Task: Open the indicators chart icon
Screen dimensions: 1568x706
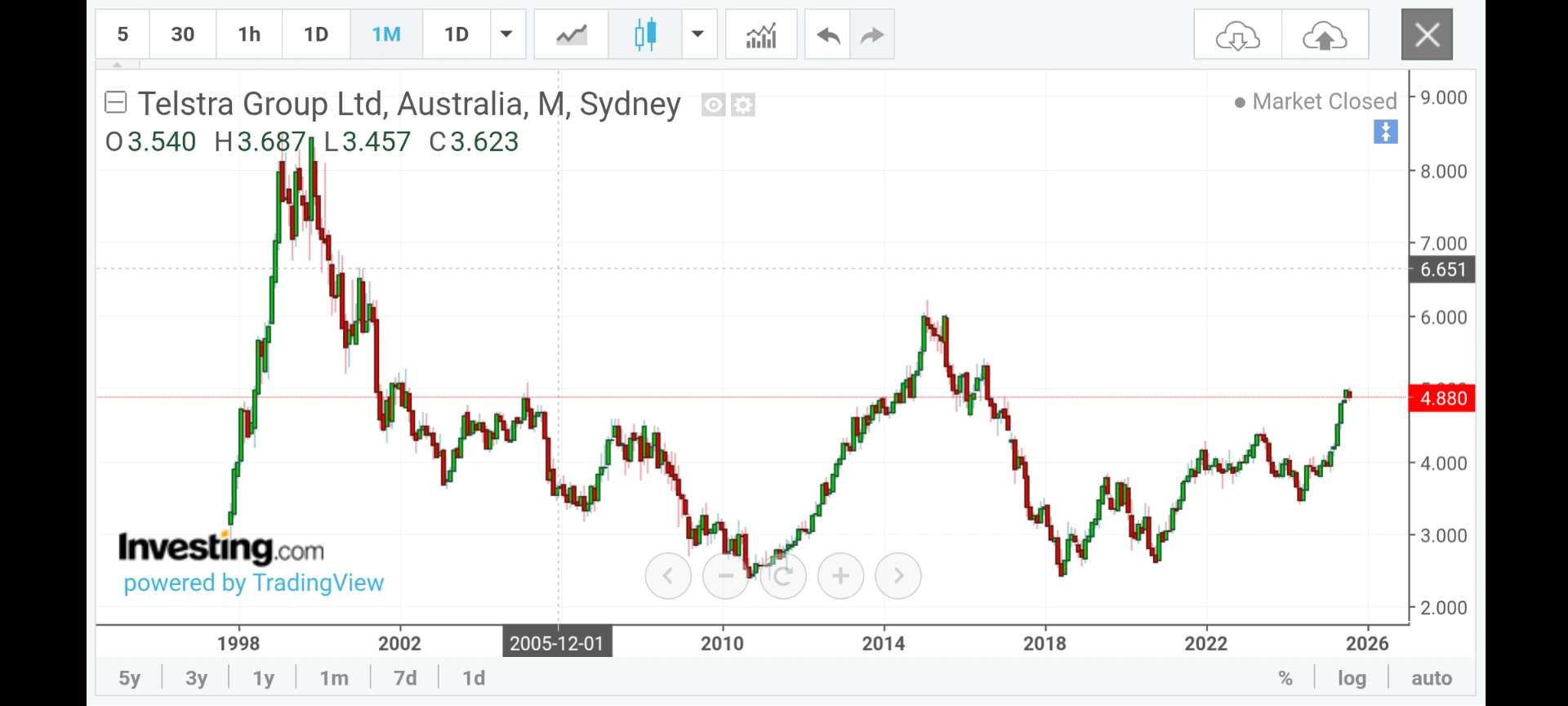Action: pos(761,34)
